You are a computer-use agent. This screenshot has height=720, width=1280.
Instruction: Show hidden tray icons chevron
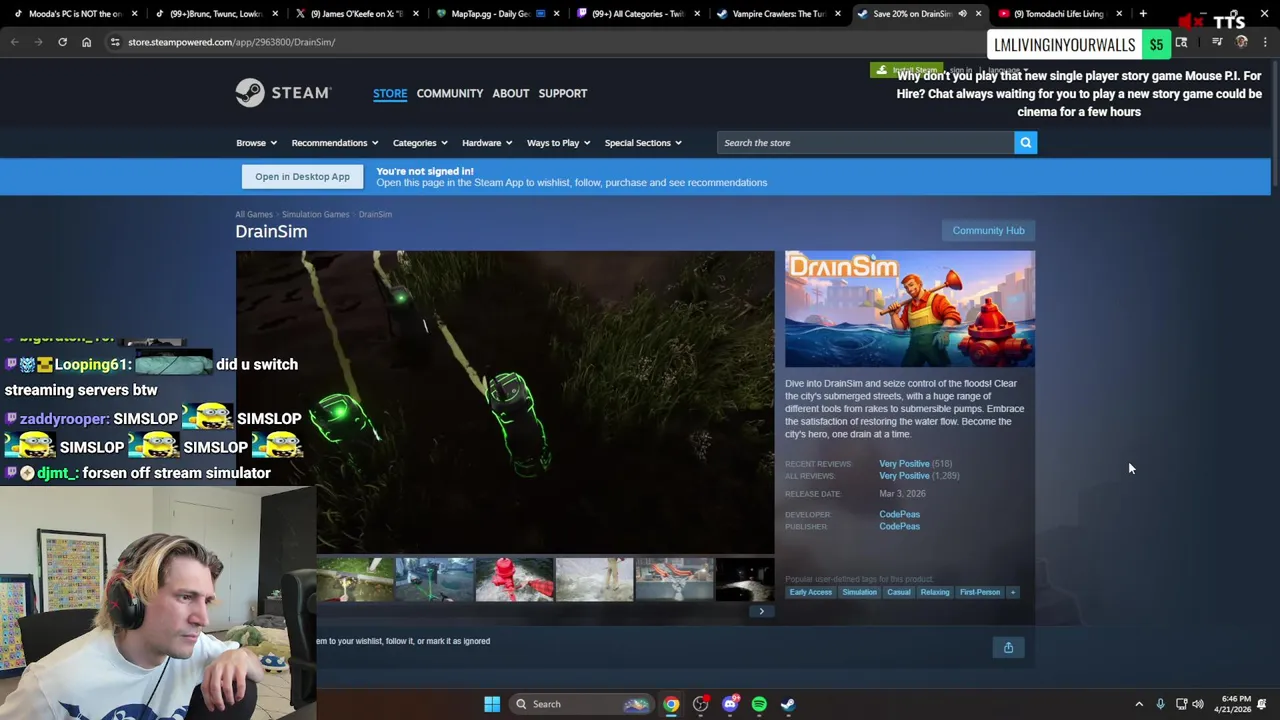(1139, 704)
